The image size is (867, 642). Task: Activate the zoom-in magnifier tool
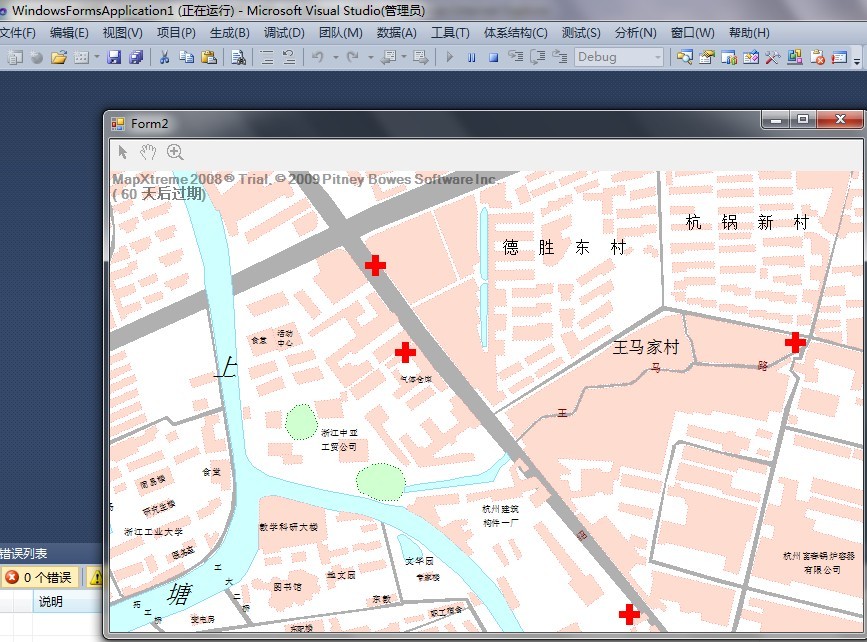[x=175, y=152]
